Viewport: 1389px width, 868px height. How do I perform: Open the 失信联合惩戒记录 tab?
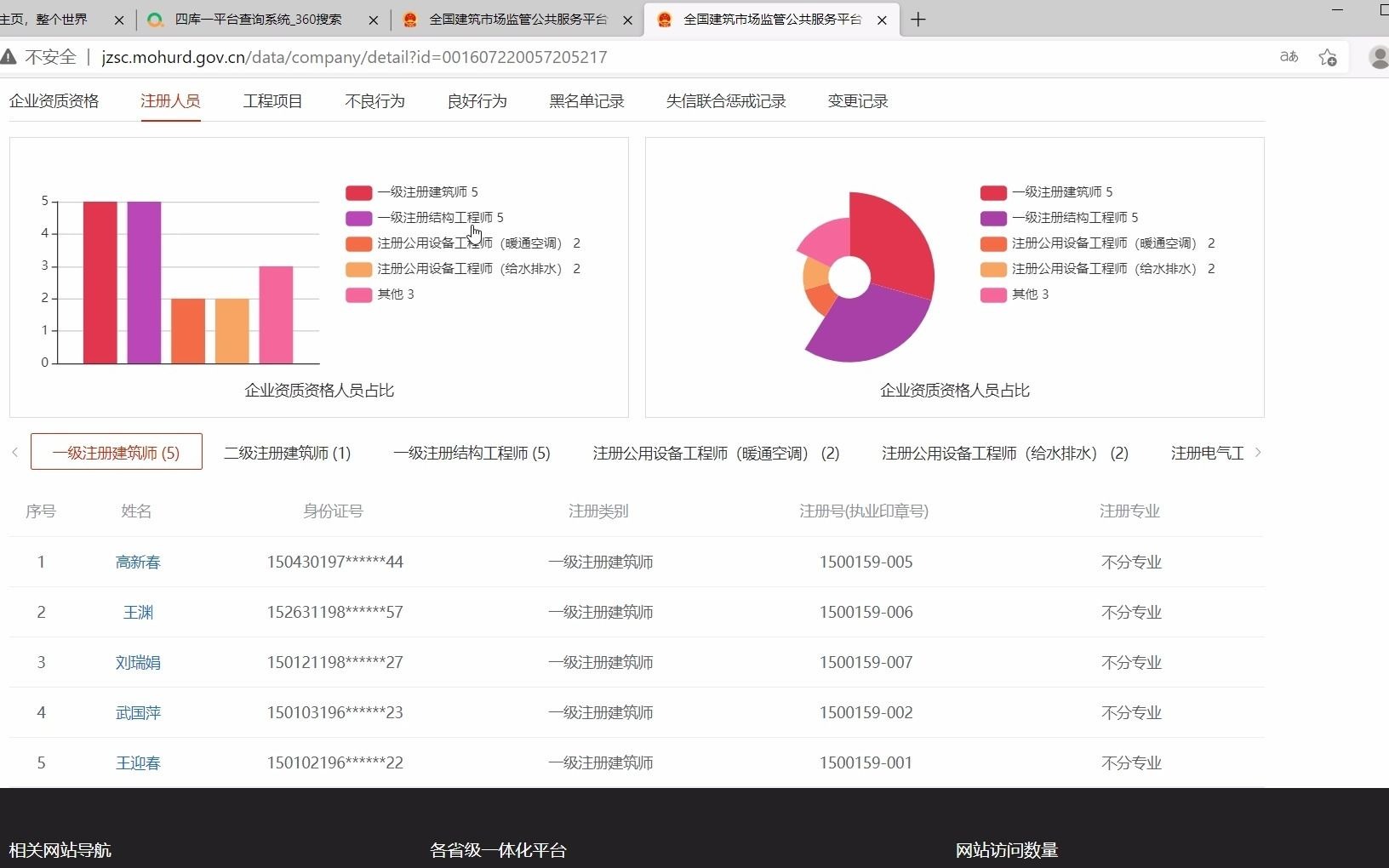(x=726, y=101)
